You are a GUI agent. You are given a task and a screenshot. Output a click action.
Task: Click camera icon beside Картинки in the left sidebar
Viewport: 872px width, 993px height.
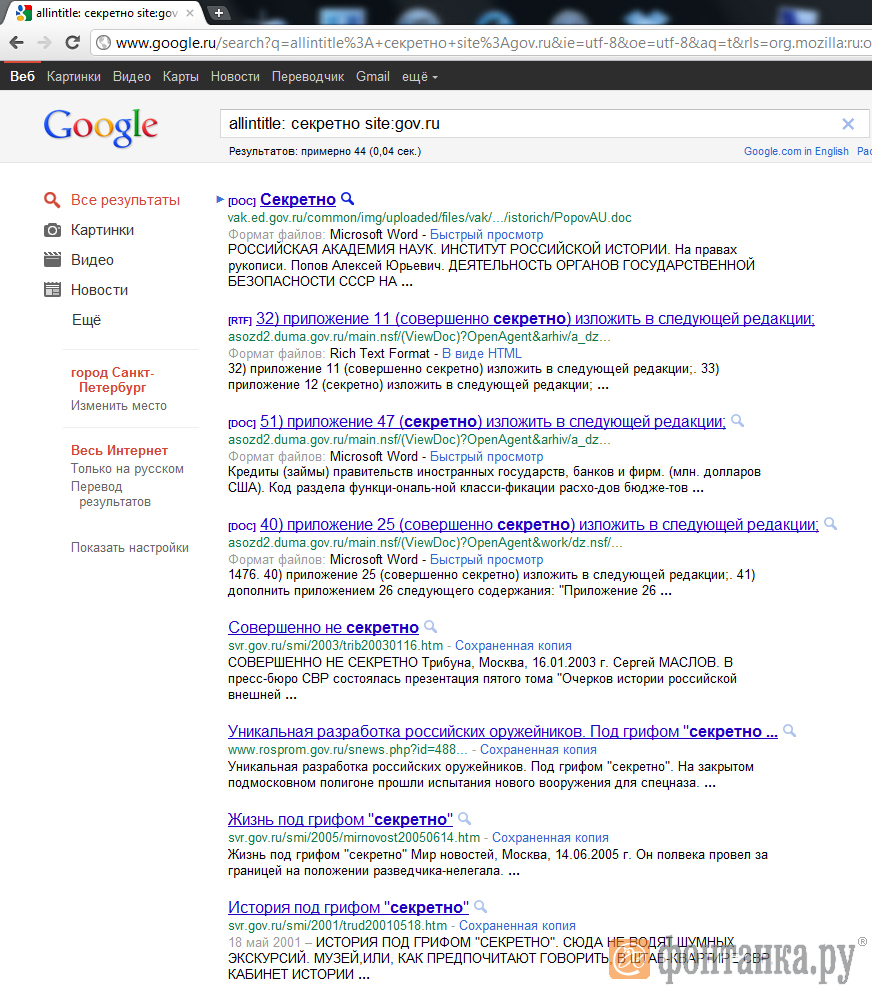pos(52,230)
